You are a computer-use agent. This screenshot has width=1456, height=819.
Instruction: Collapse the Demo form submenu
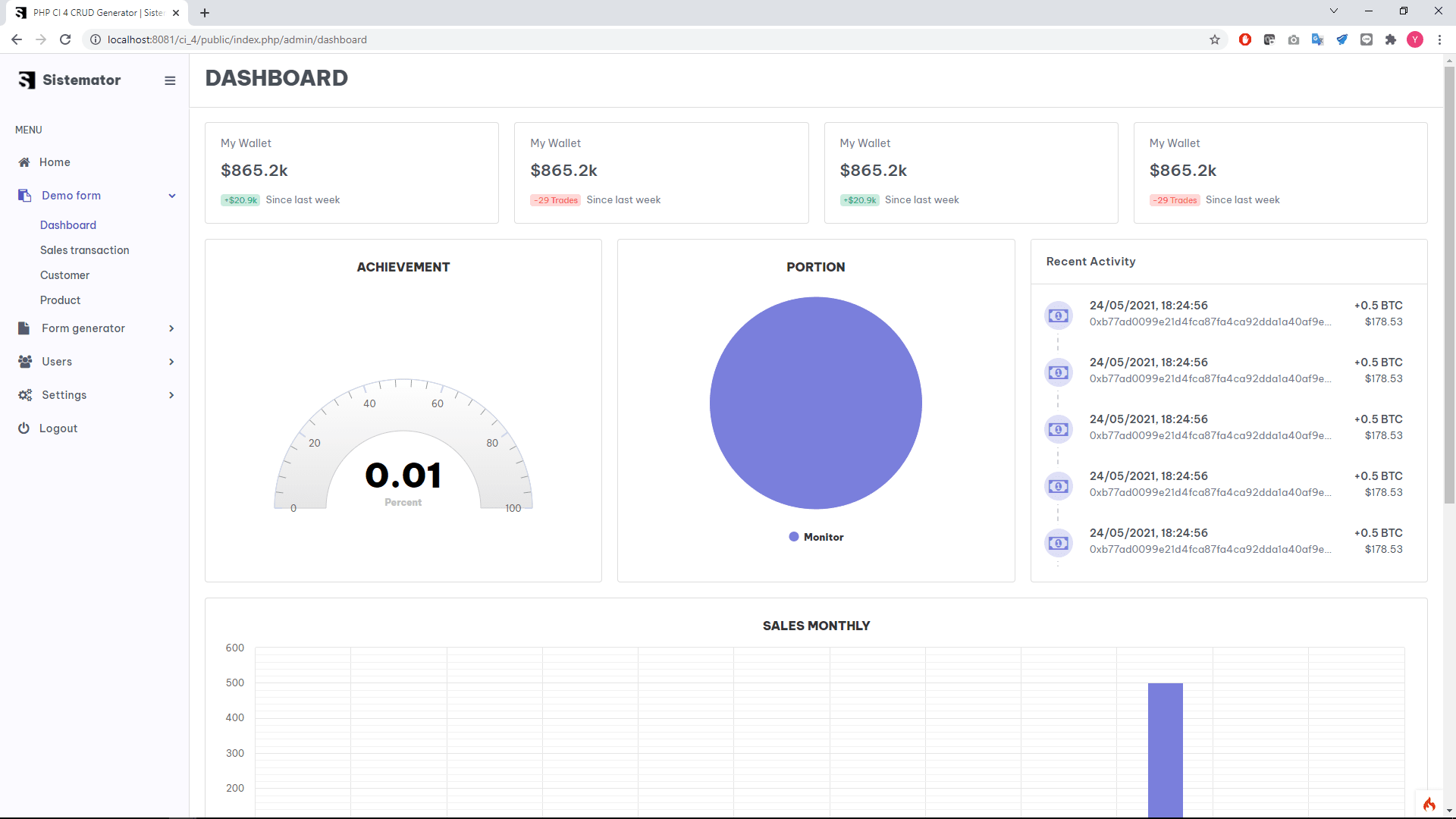[x=172, y=196]
